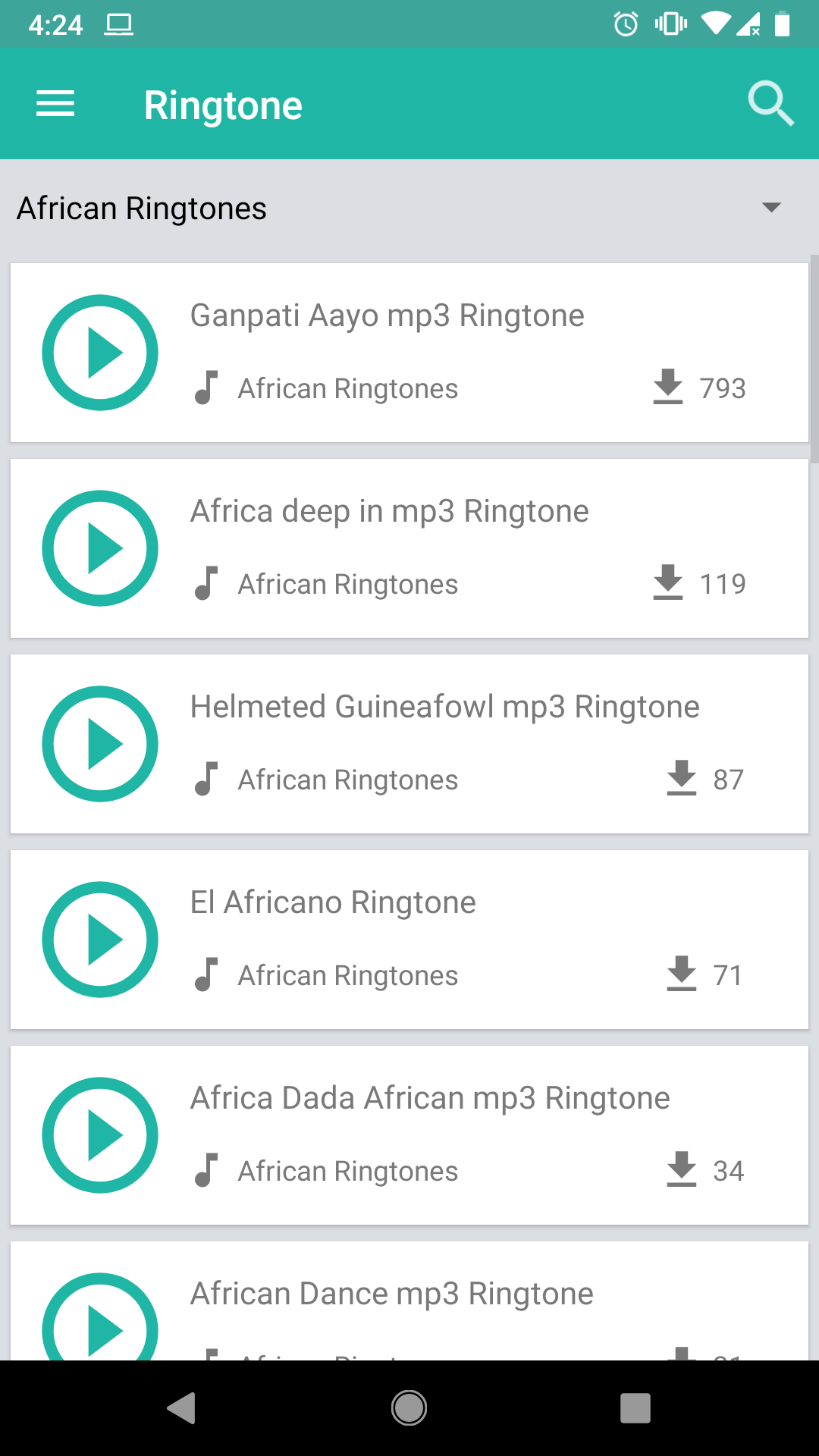Play Africa Dada African mp3 Ringtone
819x1456 pixels.
coord(100,1135)
